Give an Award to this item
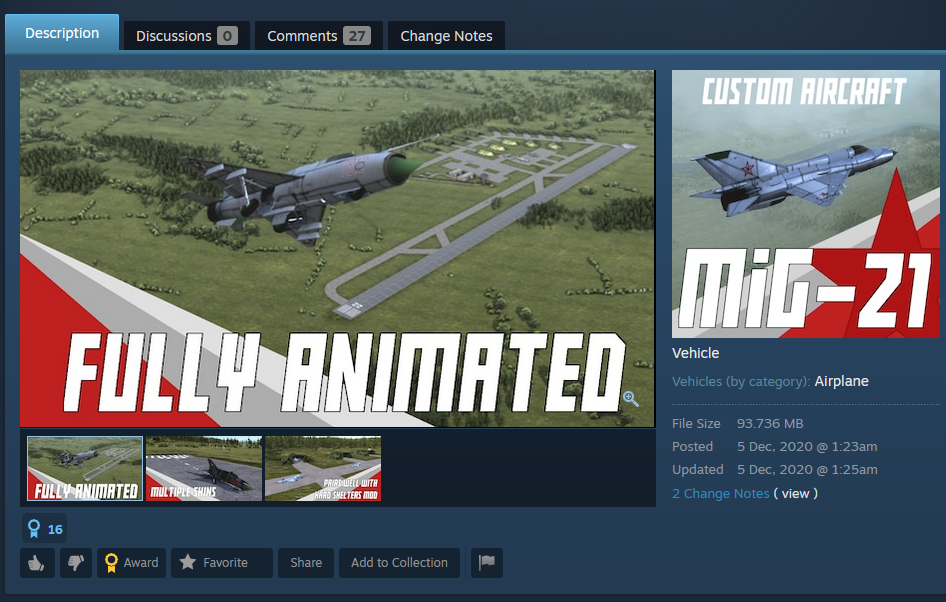 [x=132, y=563]
